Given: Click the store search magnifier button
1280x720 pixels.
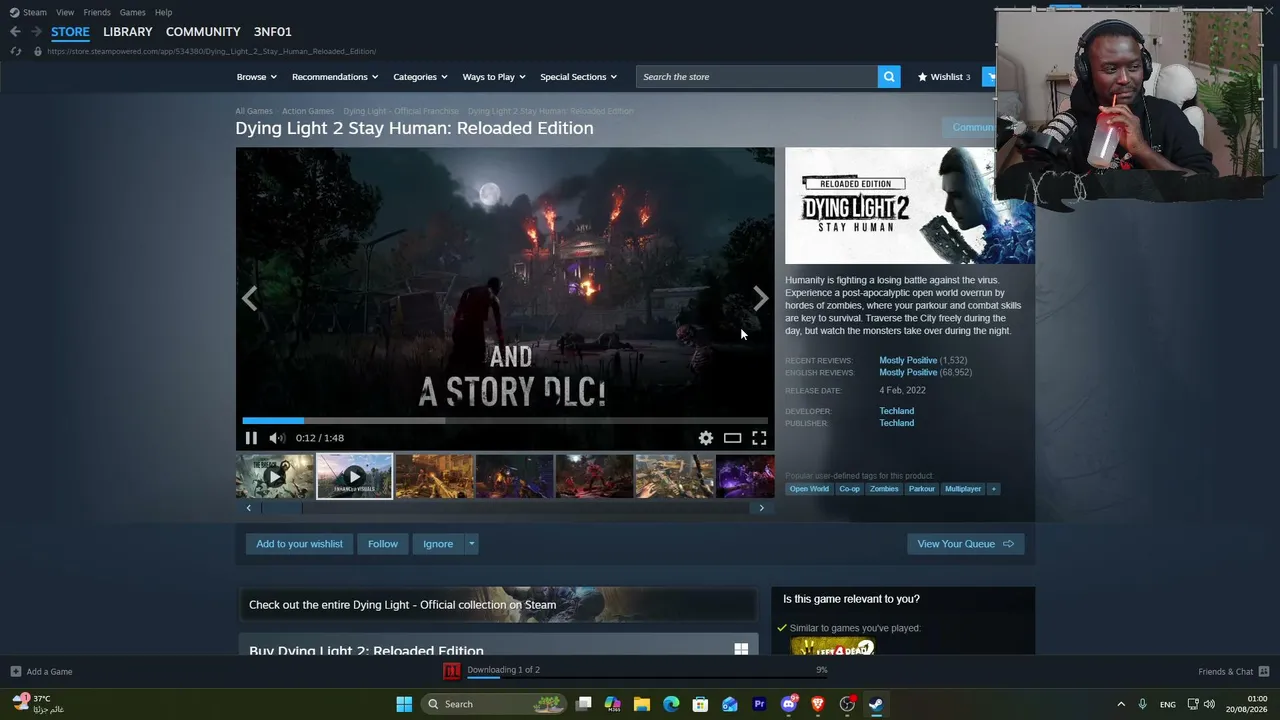Looking at the screenshot, I should tap(889, 77).
